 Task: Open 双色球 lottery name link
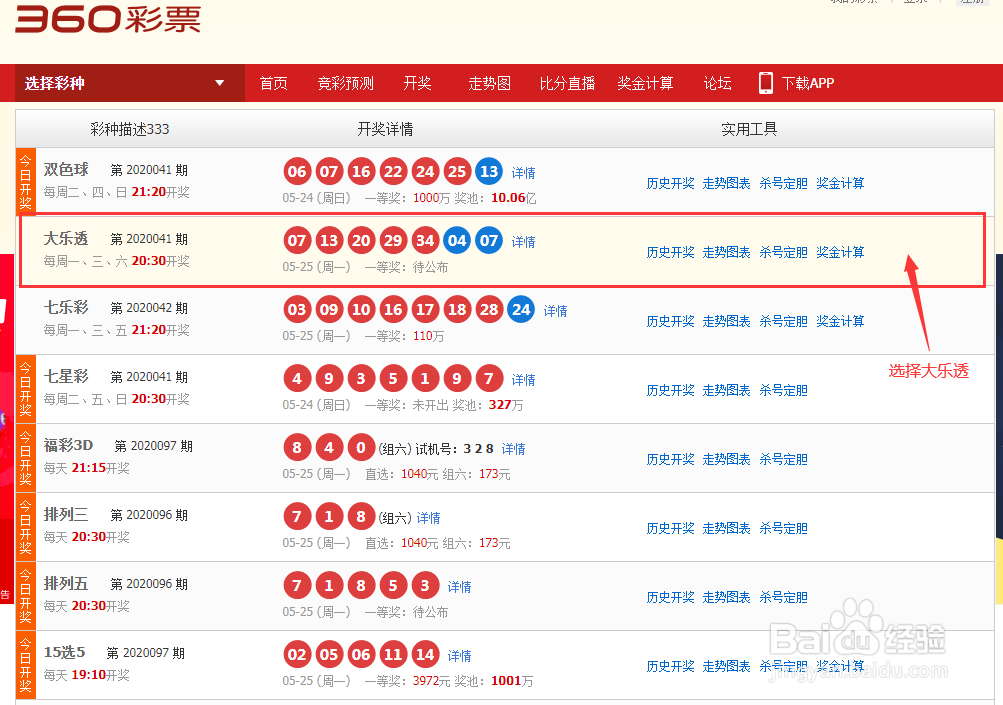(x=66, y=170)
